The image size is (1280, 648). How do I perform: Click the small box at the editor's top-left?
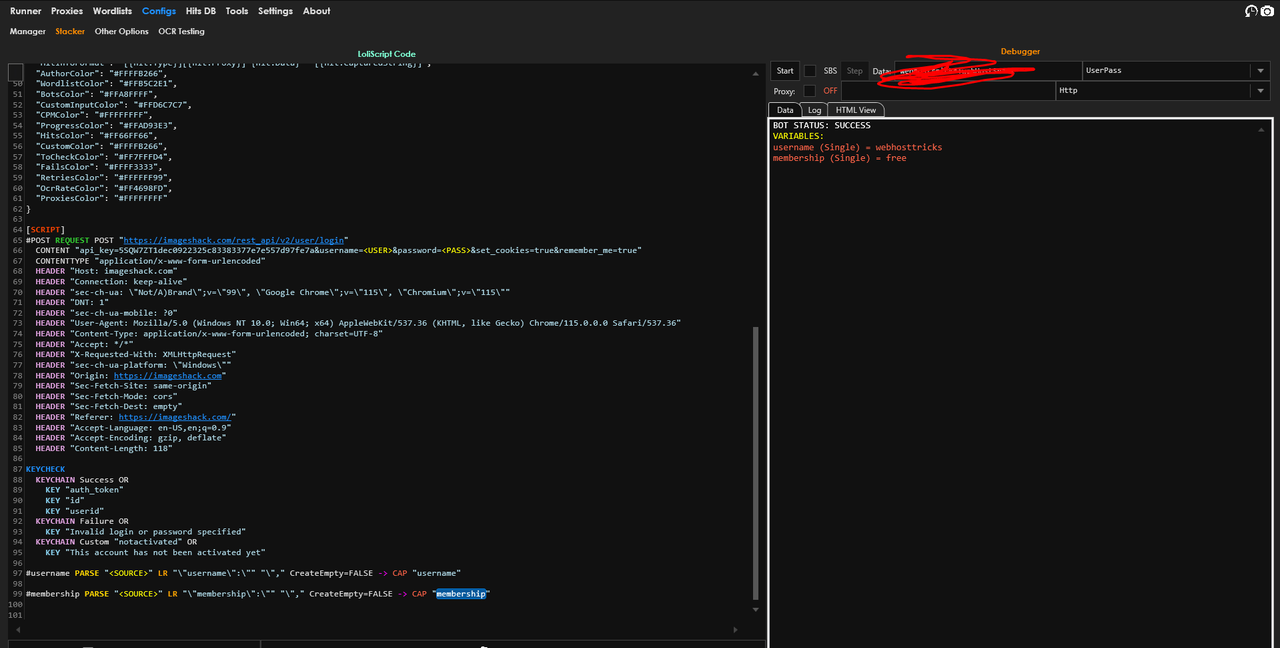pos(15,72)
